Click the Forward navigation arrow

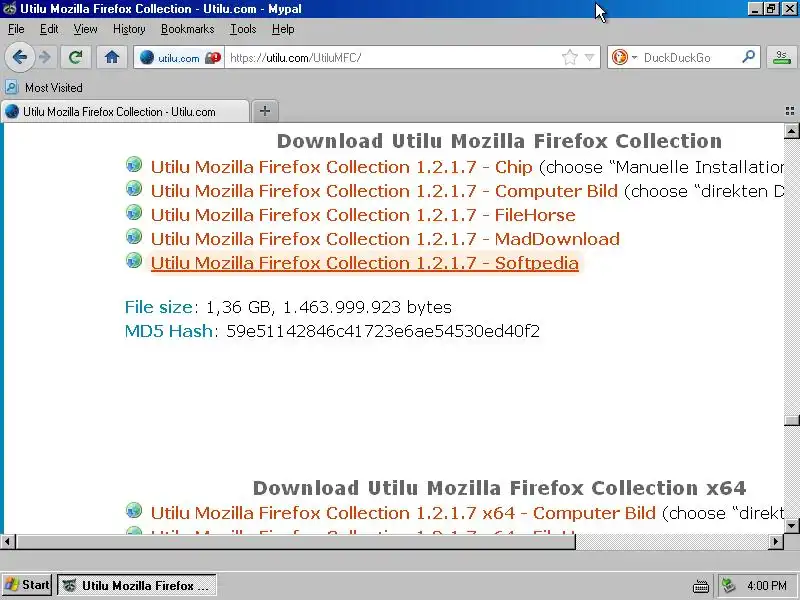coord(45,57)
